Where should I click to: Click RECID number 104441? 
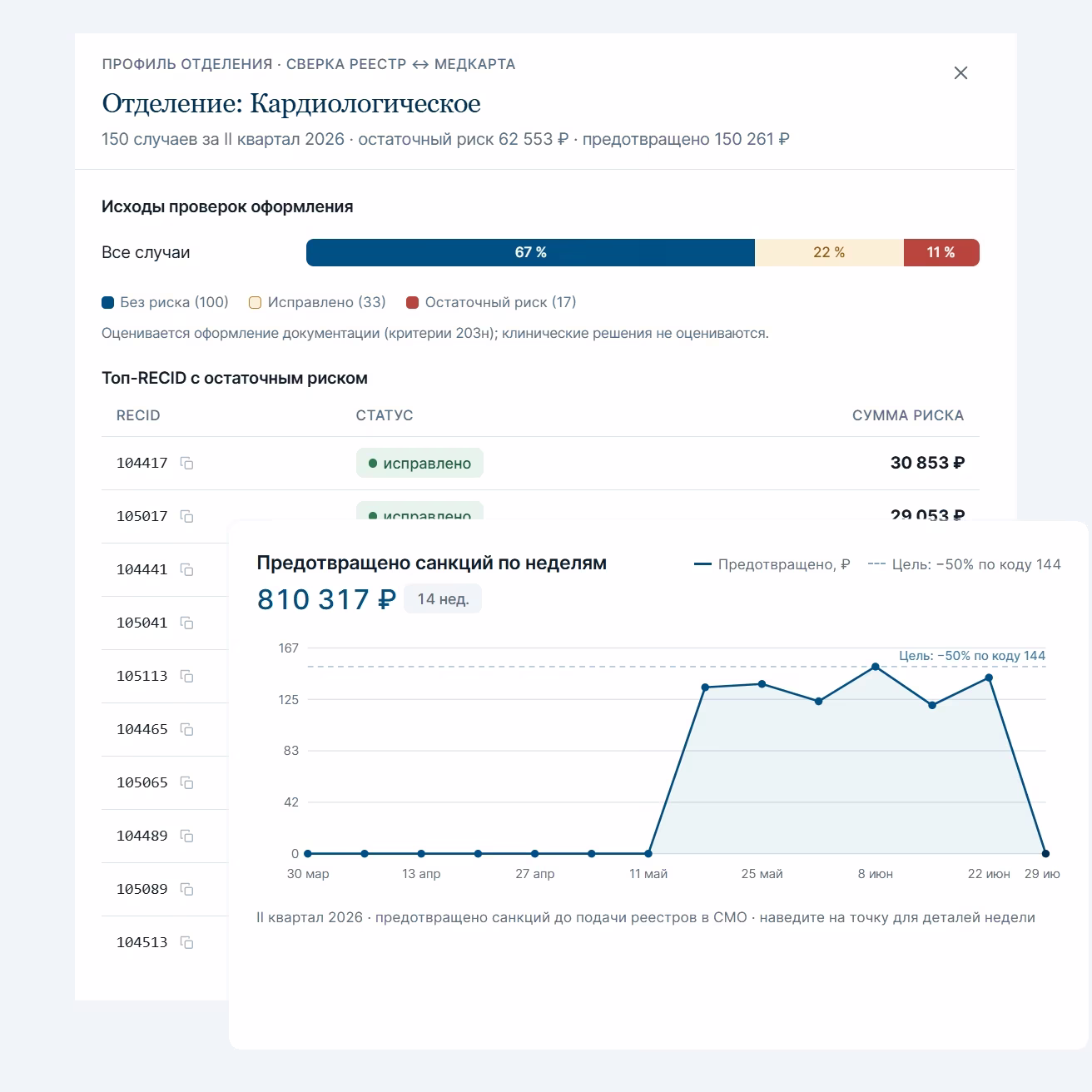point(142,569)
